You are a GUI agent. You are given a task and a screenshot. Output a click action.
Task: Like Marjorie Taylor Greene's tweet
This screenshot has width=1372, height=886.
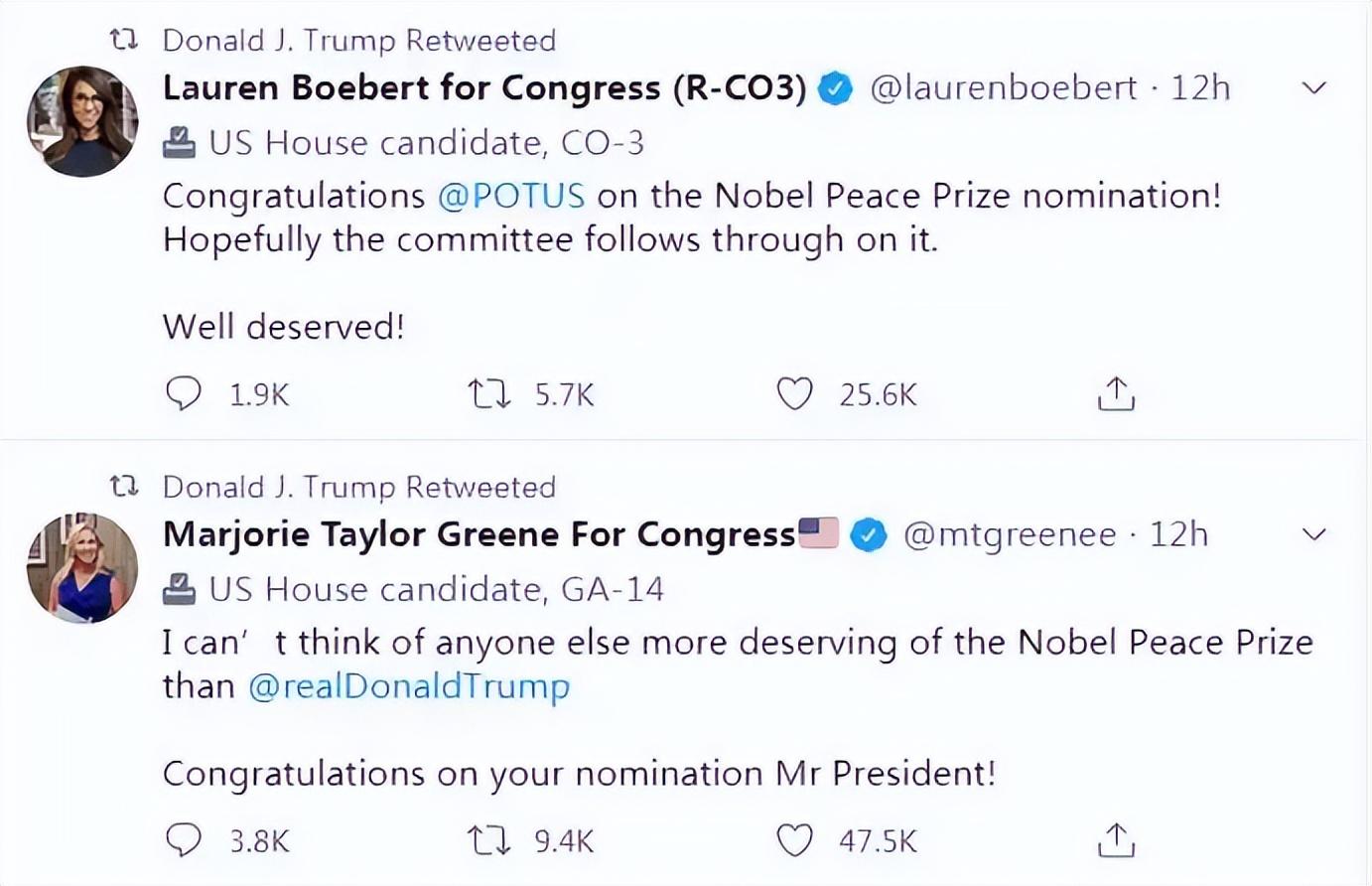tap(794, 840)
